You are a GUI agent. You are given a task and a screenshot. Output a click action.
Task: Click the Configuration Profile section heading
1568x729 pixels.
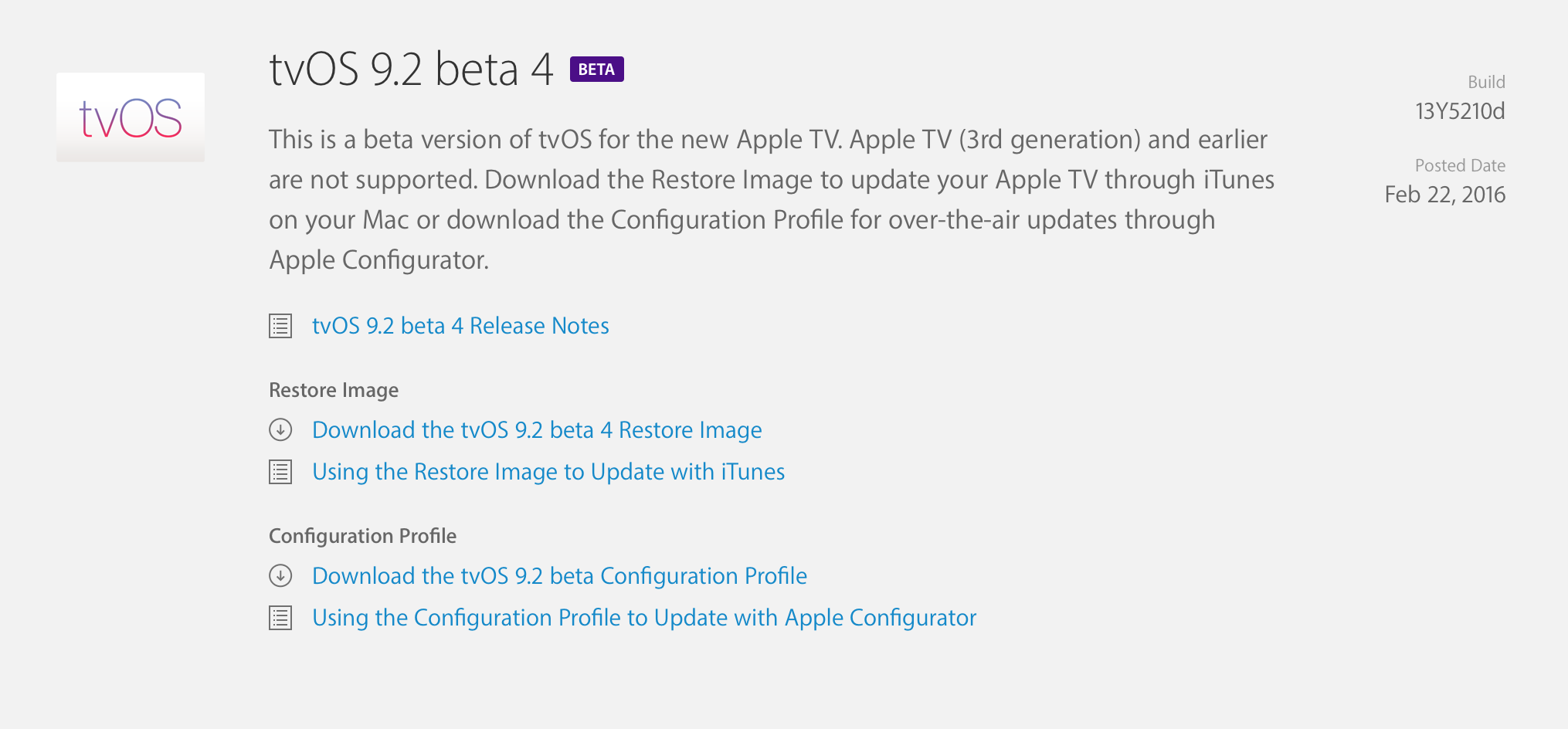point(362,536)
